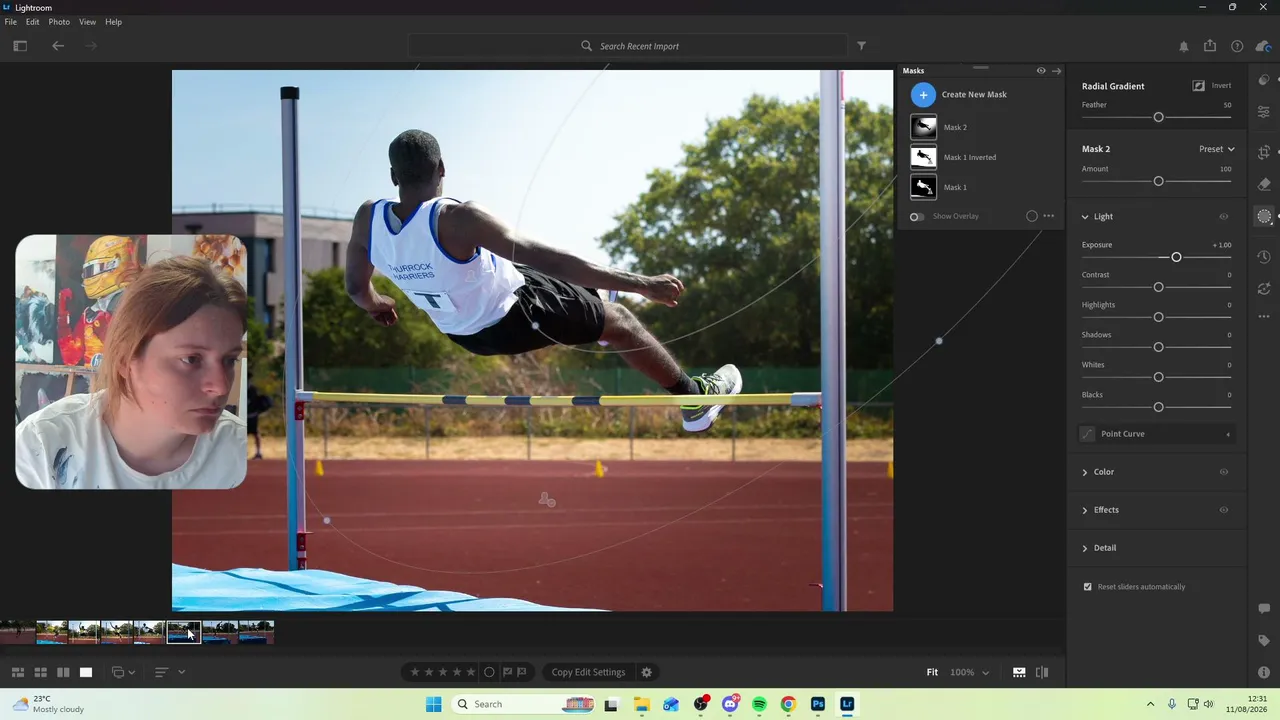Expand the Detail section
Image resolution: width=1280 pixels, height=720 pixels.
pos(1085,548)
